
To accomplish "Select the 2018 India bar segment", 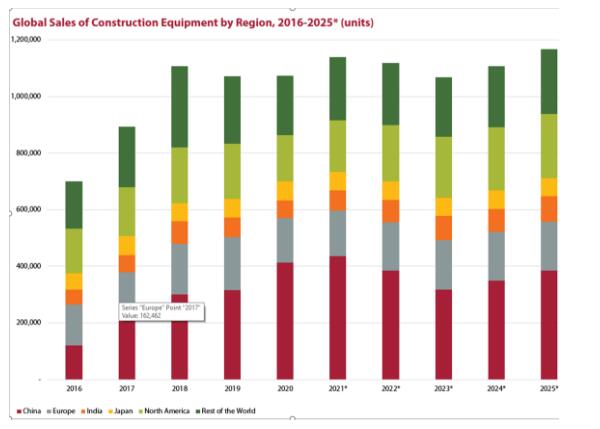I will (x=179, y=233).
